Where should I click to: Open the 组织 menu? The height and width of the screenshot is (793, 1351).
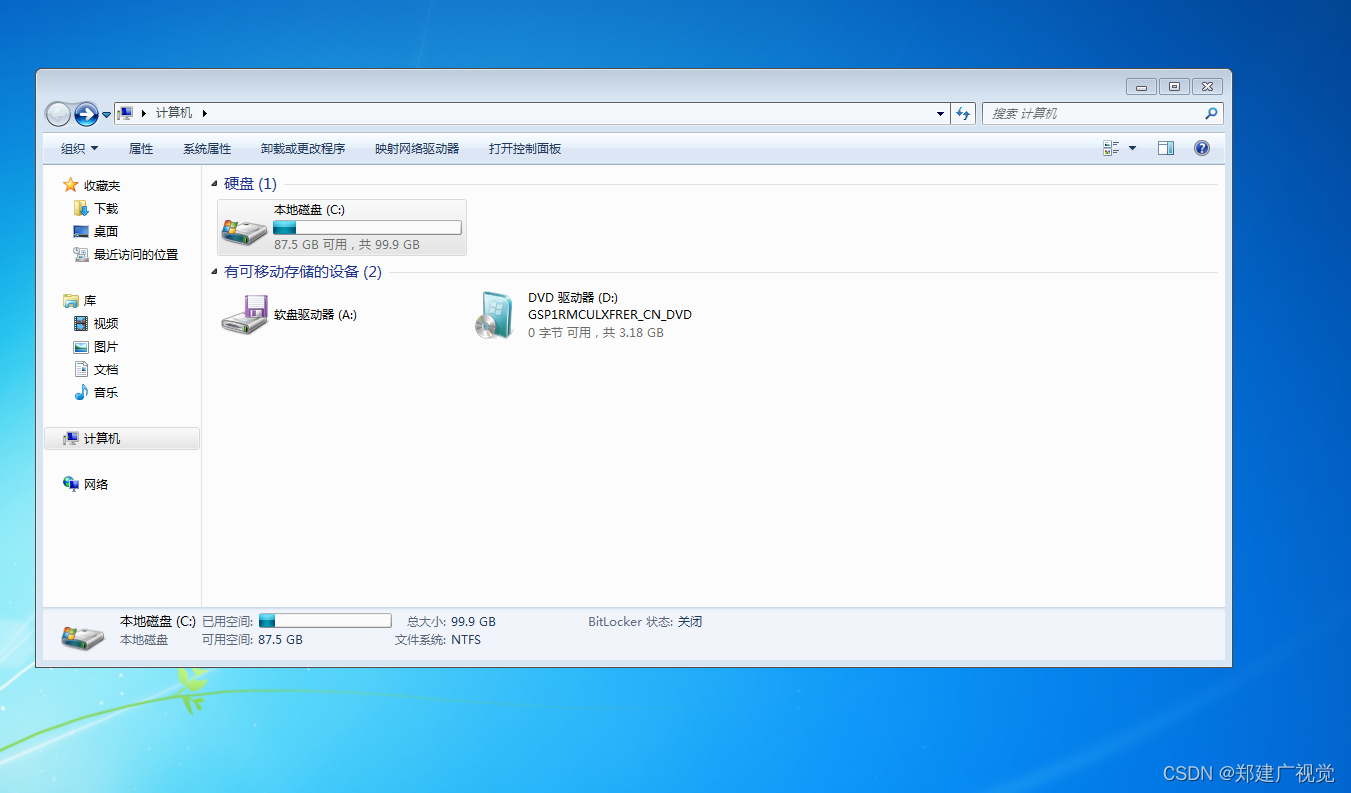tap(80, 149)
